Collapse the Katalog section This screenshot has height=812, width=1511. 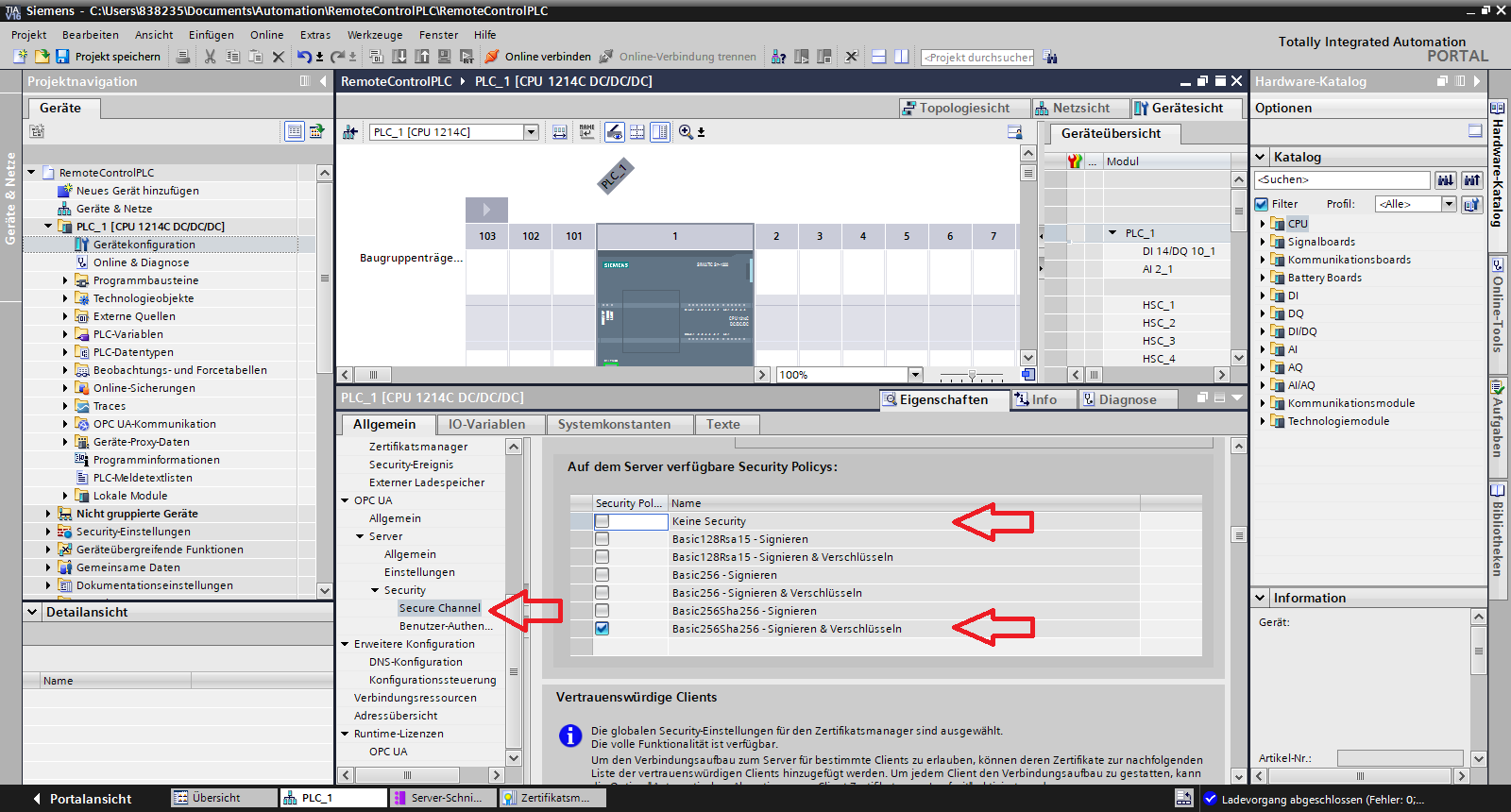[1261, 157]
